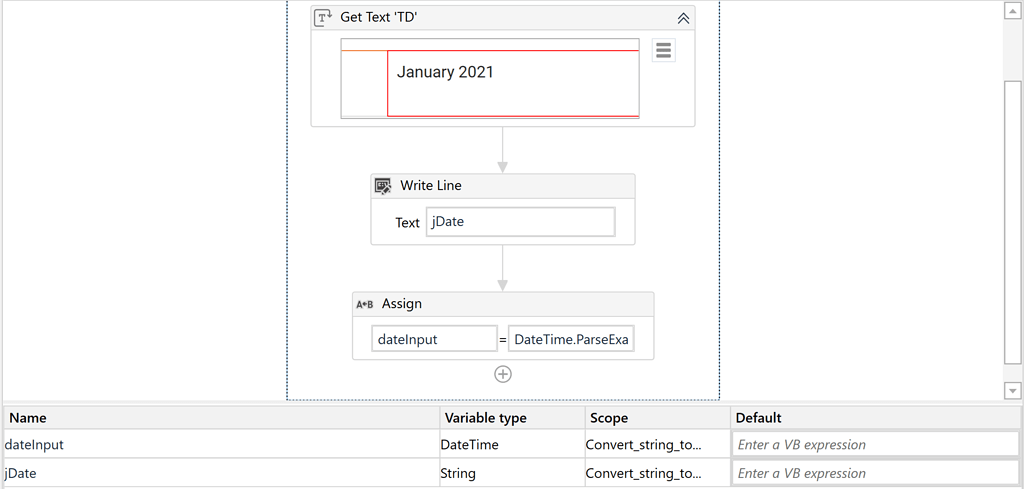Viewport: 1024px width, 489px height.
Task: Open the Get Text options hamburger menu
Action: [663, 51]
